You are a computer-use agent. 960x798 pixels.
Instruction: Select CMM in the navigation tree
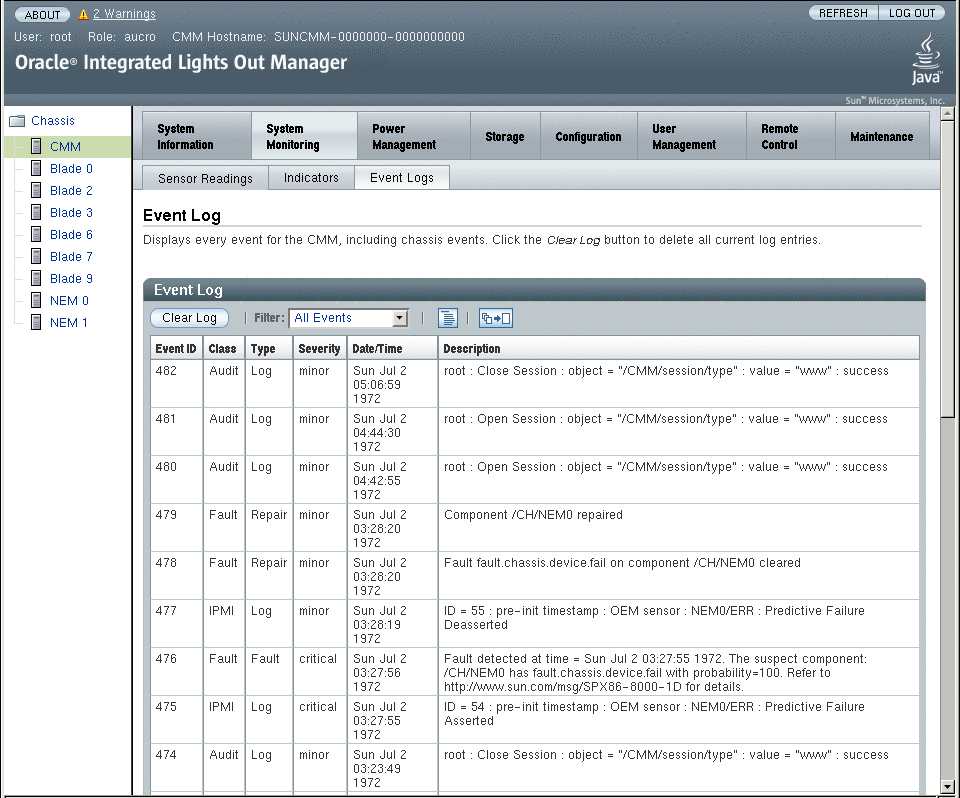[66, 146]
